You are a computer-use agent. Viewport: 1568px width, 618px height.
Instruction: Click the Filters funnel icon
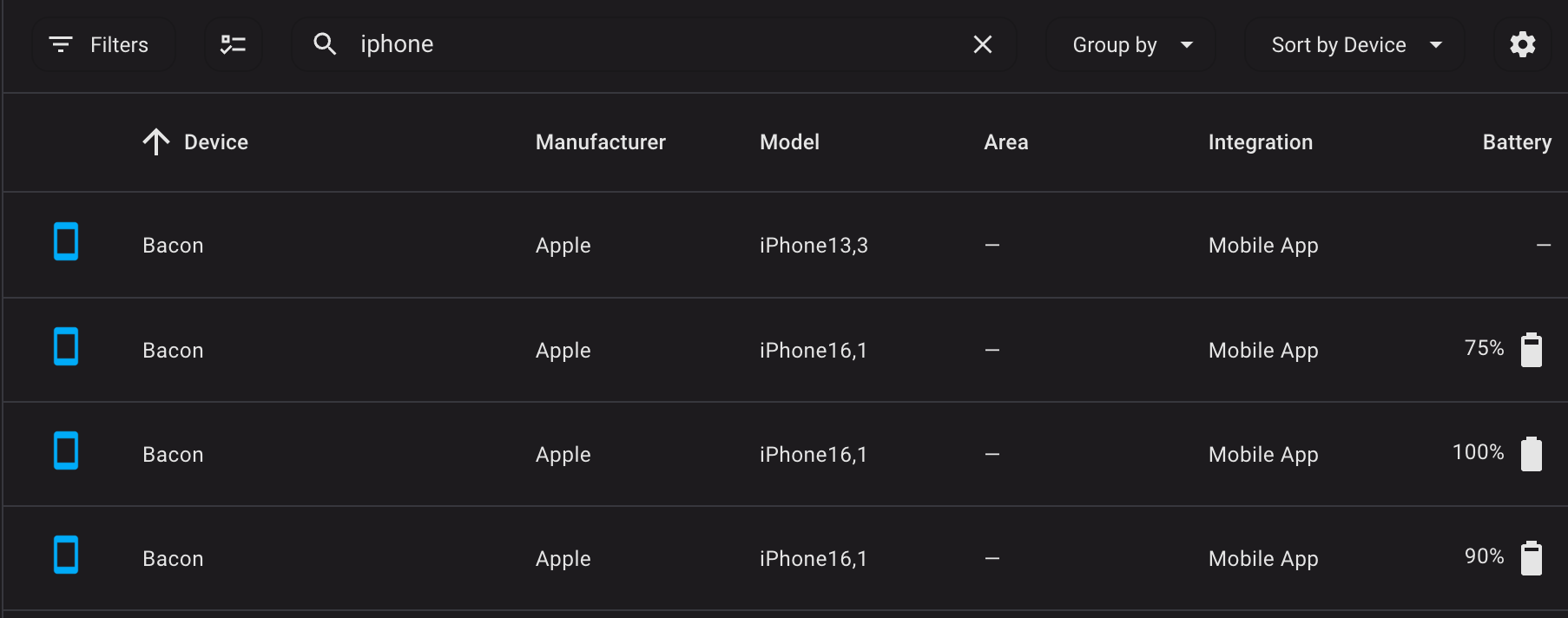[x=59, y=44]
